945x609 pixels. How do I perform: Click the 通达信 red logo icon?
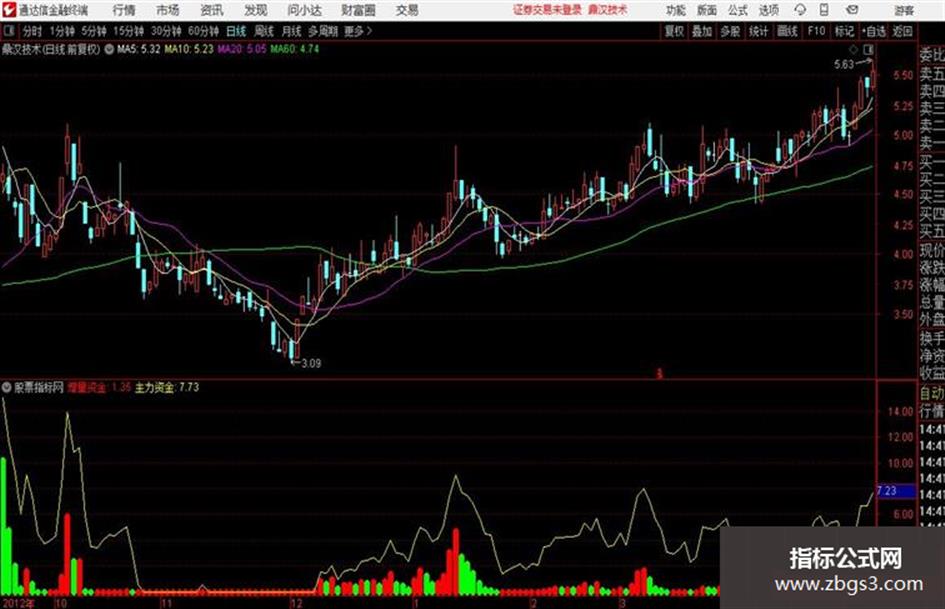coord(8,10)
